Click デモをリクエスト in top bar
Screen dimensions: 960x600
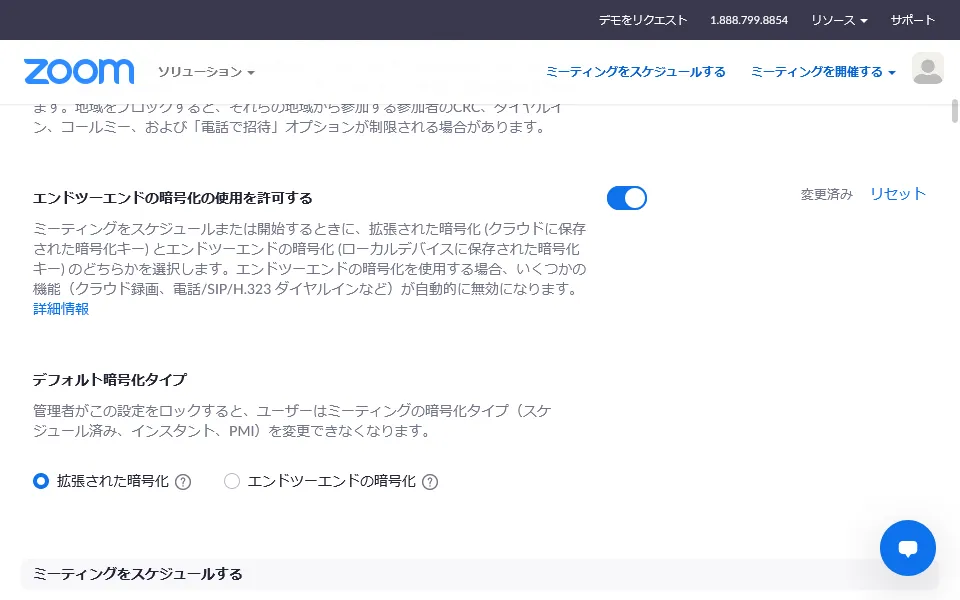click(643, 20)
